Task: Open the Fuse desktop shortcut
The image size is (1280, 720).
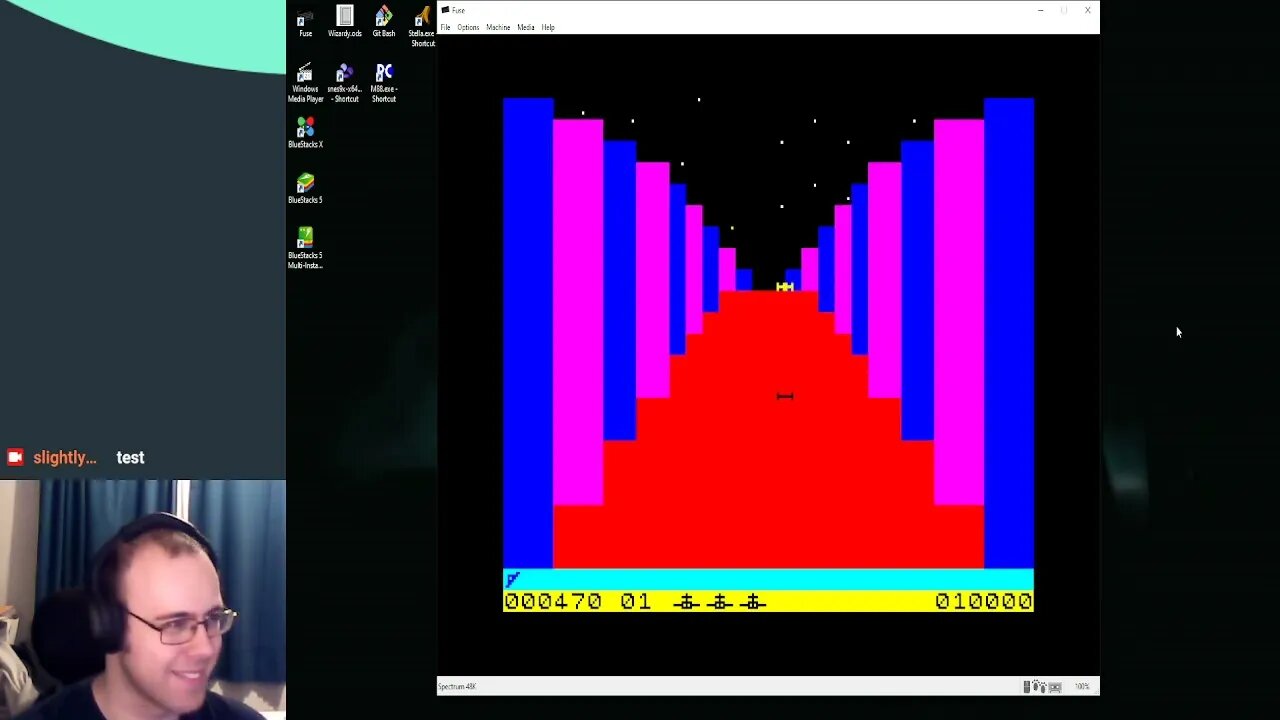Action: point(305,22)
